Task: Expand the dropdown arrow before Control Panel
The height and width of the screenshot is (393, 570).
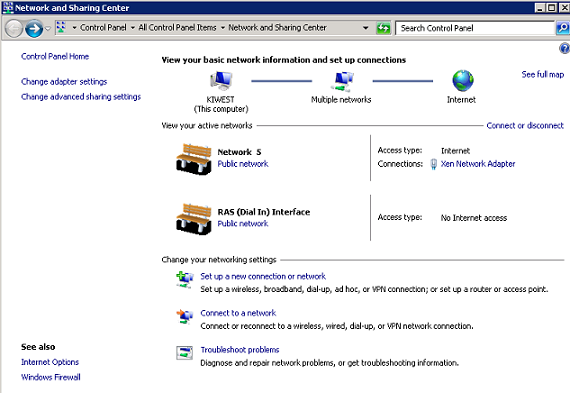Action: tap(74, 28)
